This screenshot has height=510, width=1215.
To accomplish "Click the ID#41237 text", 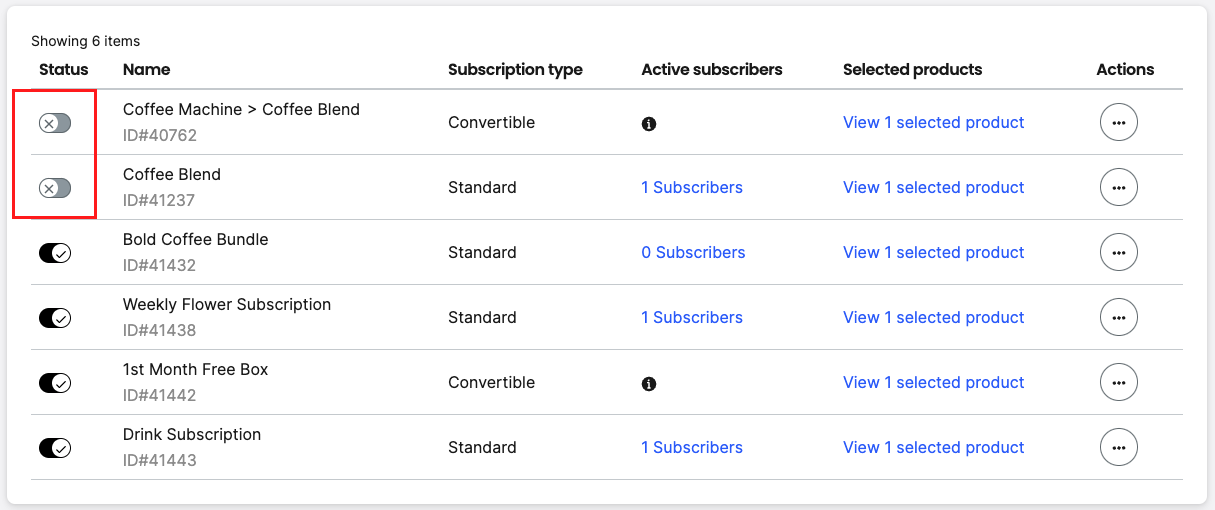I will tap(159, 200).
